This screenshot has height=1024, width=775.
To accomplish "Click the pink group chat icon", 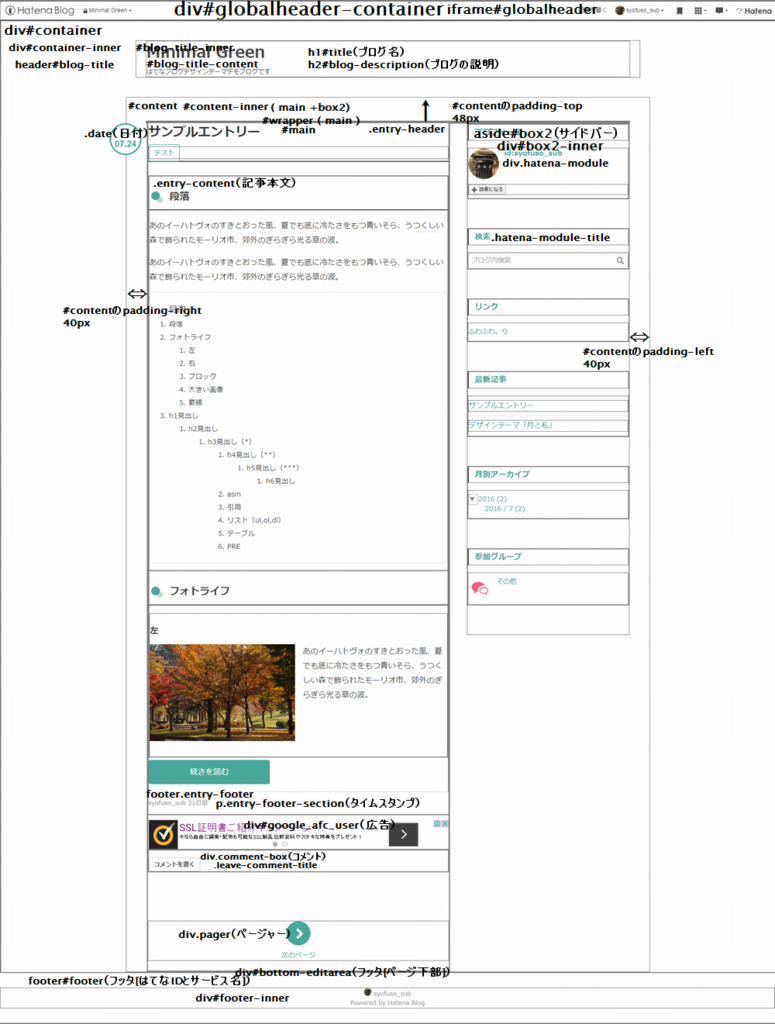I will pos(480,588).
